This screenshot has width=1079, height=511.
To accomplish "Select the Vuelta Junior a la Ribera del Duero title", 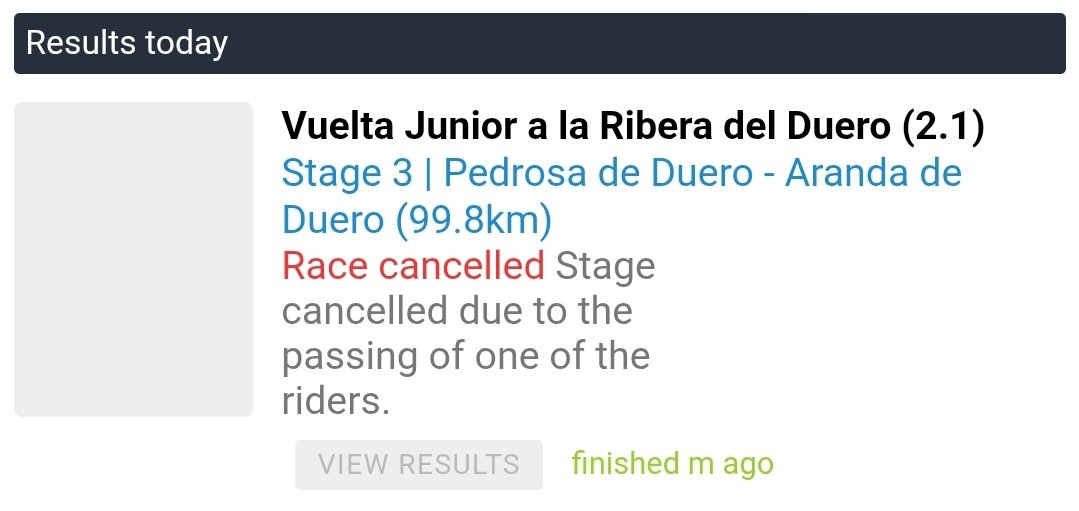I will coord(632,127).
